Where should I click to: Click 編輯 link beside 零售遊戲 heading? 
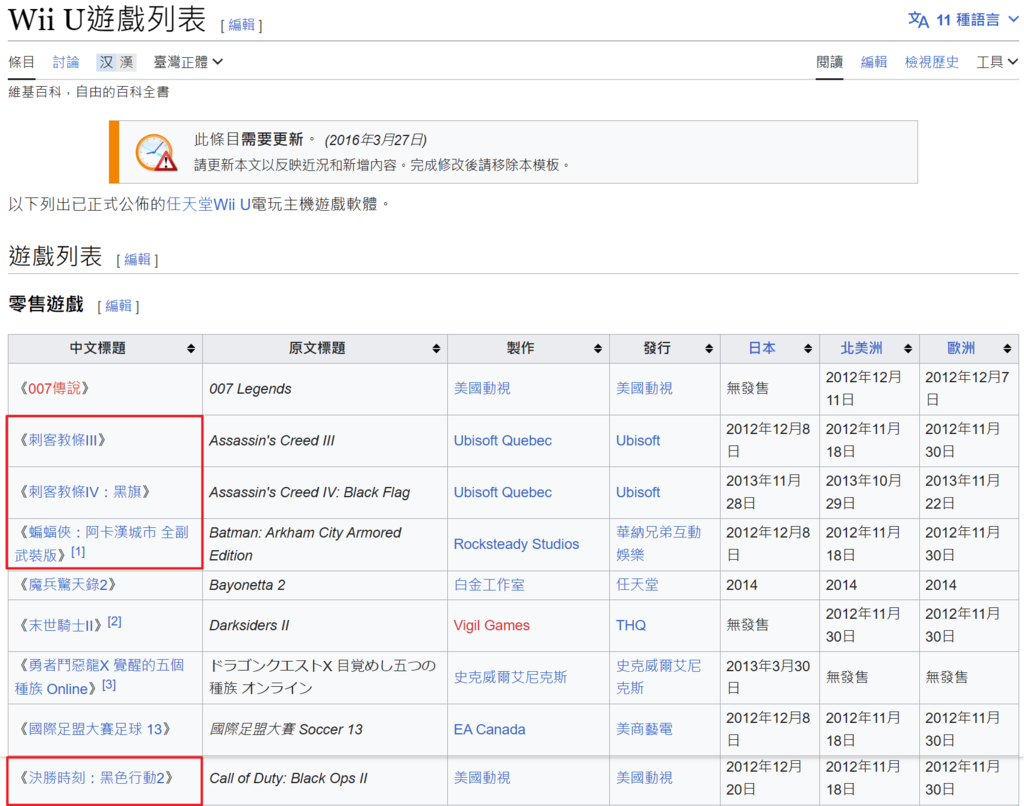click(118, 306)
